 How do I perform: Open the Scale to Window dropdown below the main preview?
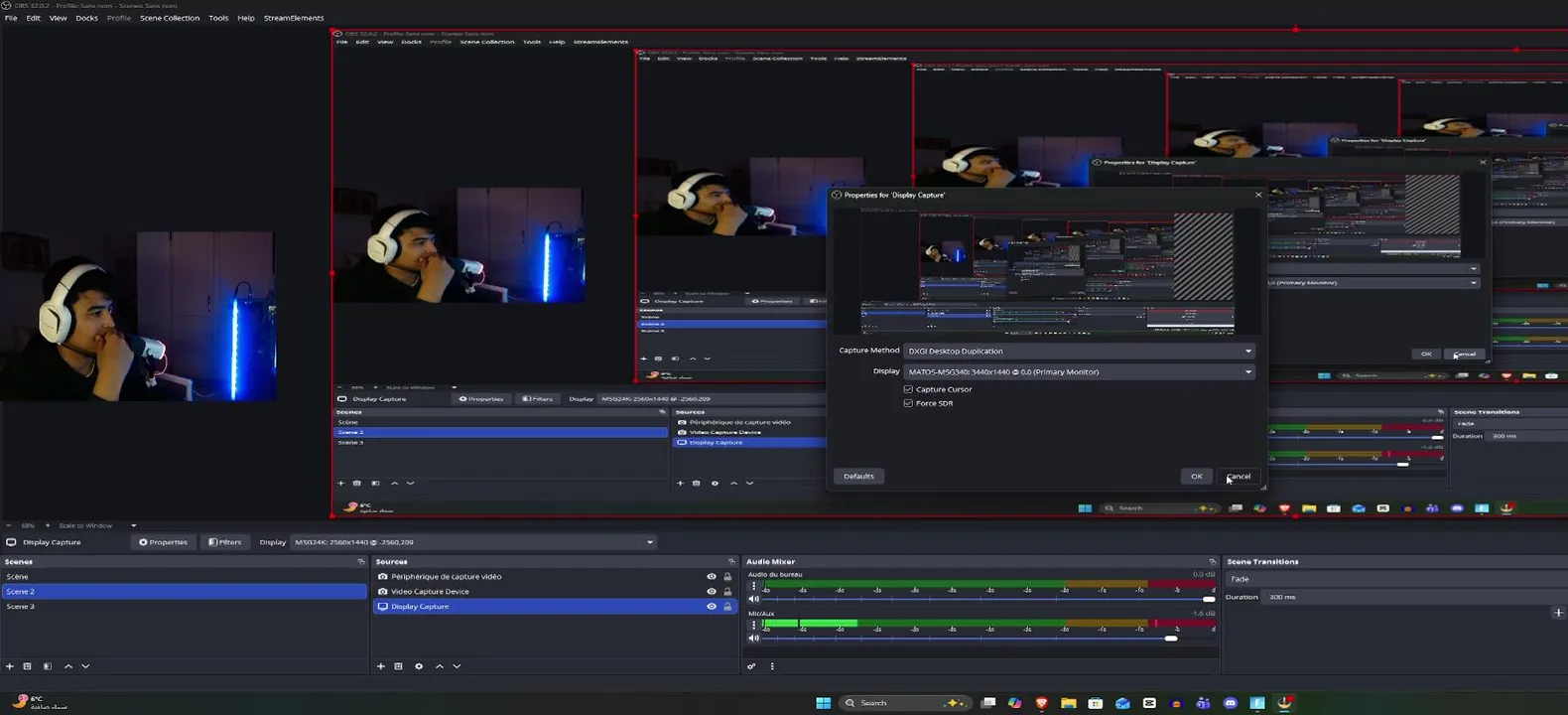click(x=97, y=525)
